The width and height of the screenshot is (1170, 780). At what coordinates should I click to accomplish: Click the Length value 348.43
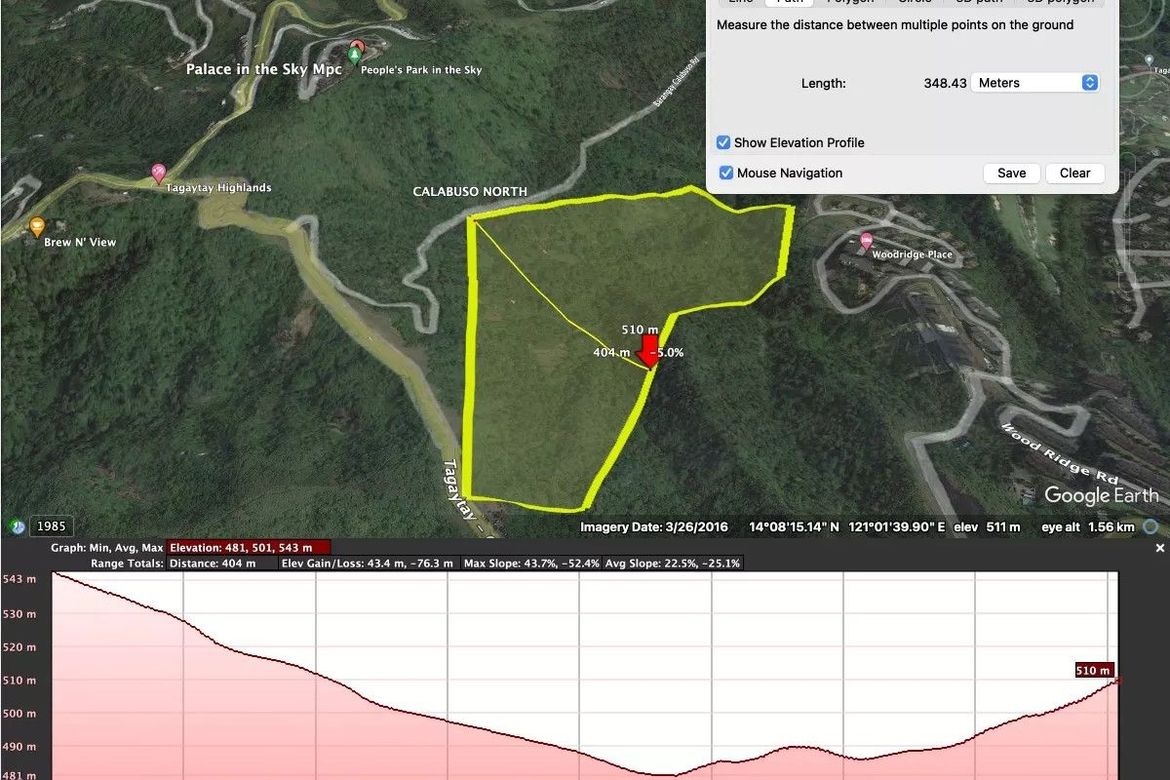pyautogui.click(x=945, y=84)
